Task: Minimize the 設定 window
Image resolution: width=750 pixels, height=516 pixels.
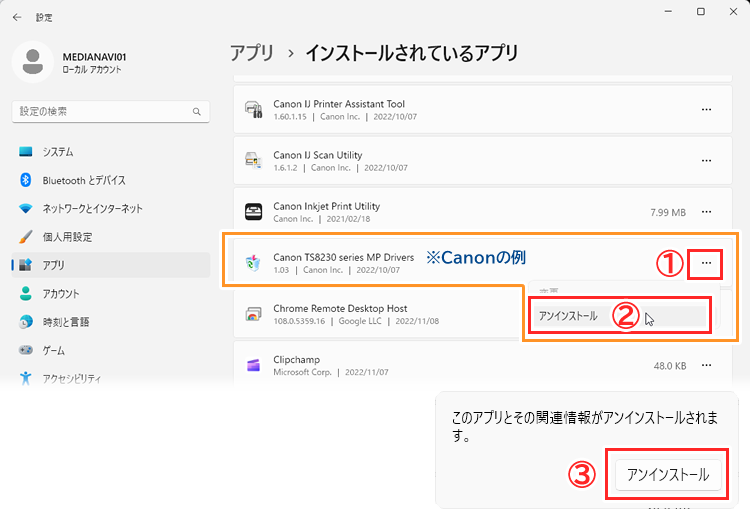Action: click(x=668, y=11)
